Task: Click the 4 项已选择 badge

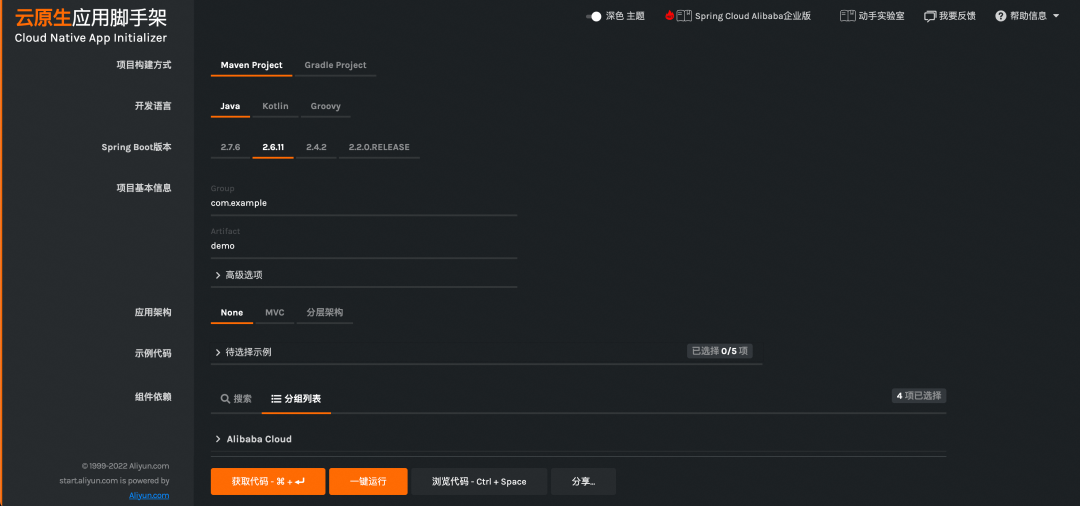Action: 919,396
